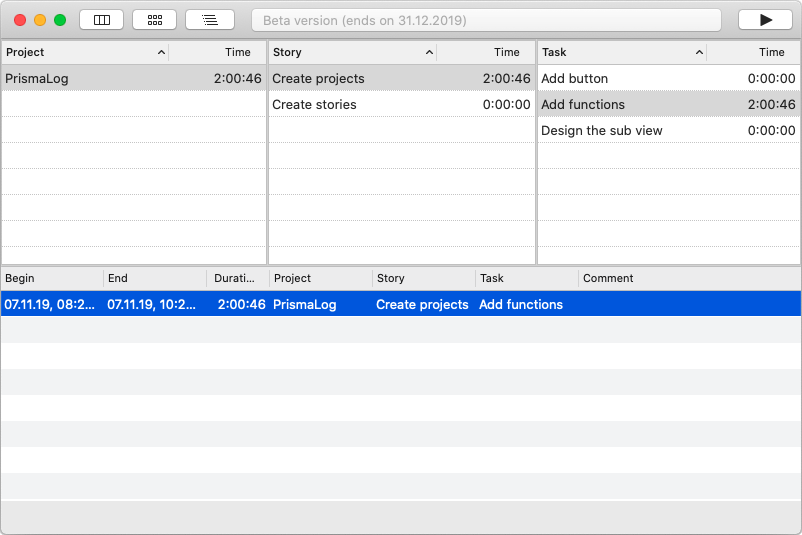Switch to the outline list view icon
The height and width of the screenshot is (535, 802).
tap(210, 20)
